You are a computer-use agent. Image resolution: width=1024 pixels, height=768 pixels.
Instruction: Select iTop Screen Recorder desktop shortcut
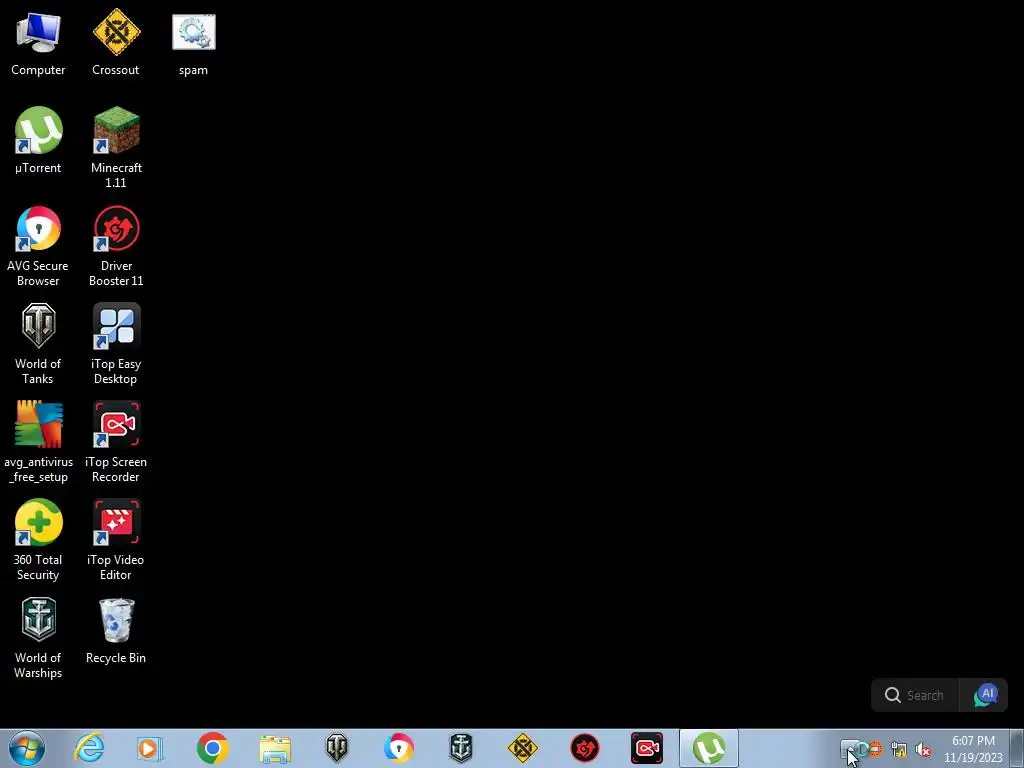tap(116, 443)
